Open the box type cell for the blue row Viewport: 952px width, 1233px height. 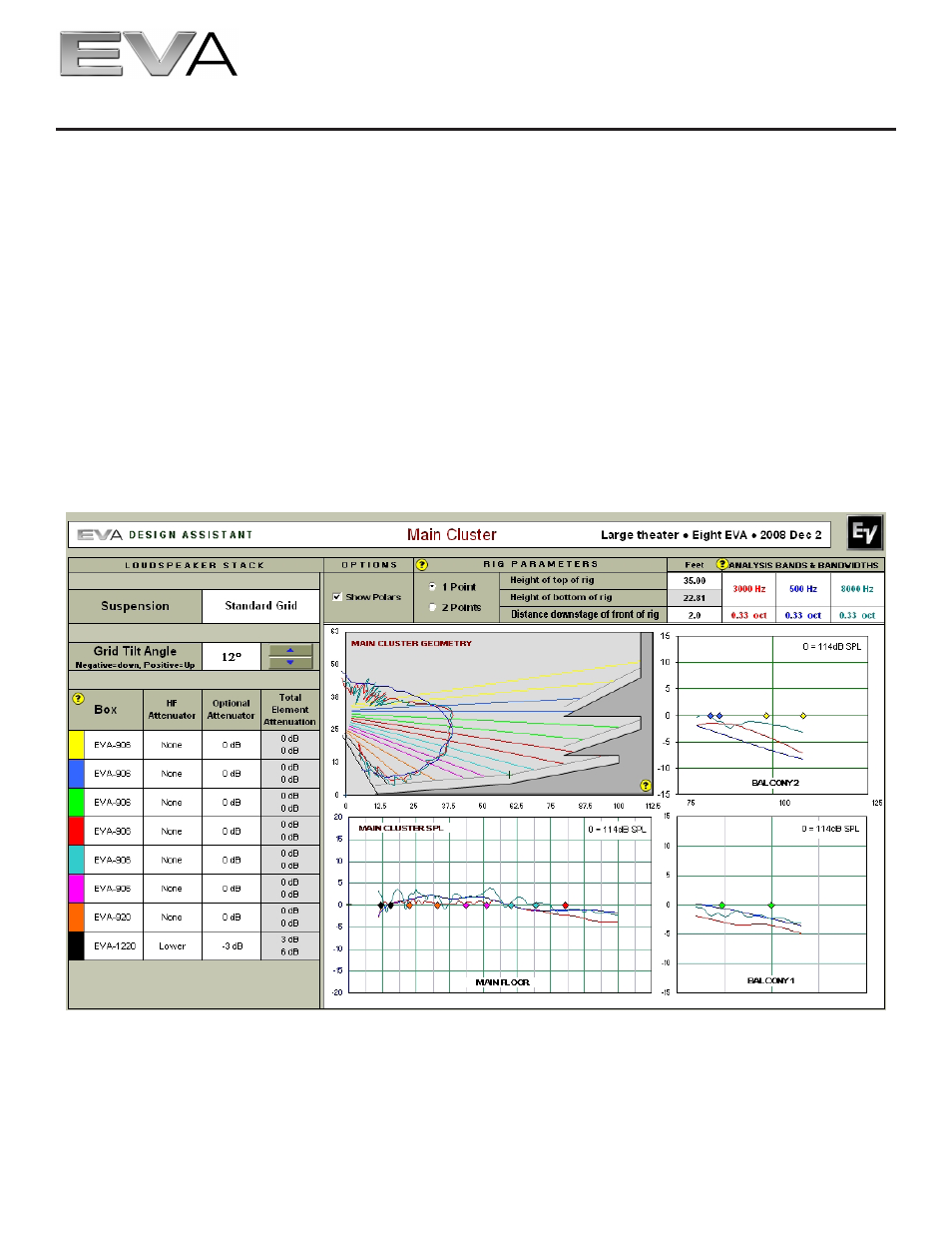[x=113, y=774]
